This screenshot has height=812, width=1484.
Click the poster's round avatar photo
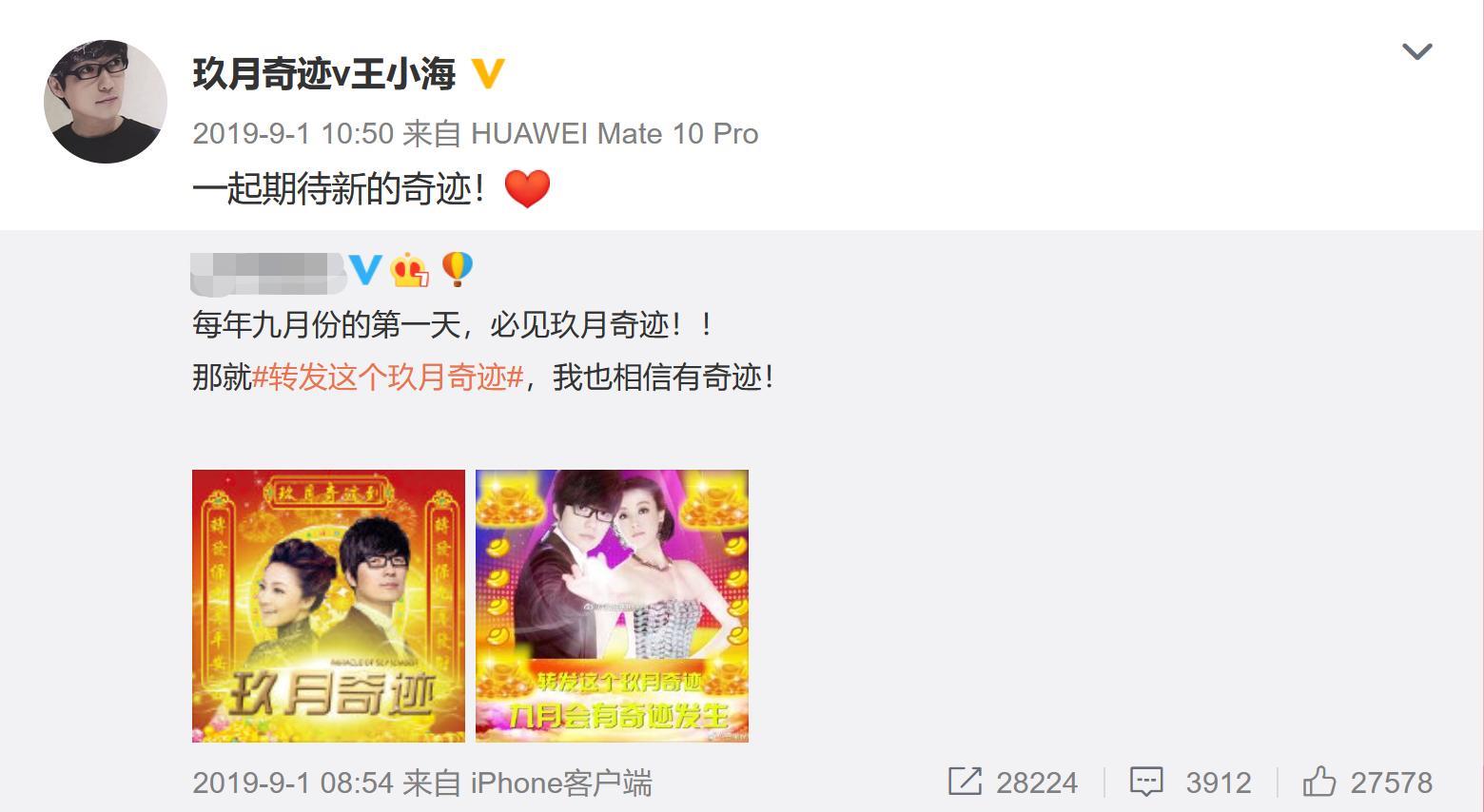tap(106, 102)
